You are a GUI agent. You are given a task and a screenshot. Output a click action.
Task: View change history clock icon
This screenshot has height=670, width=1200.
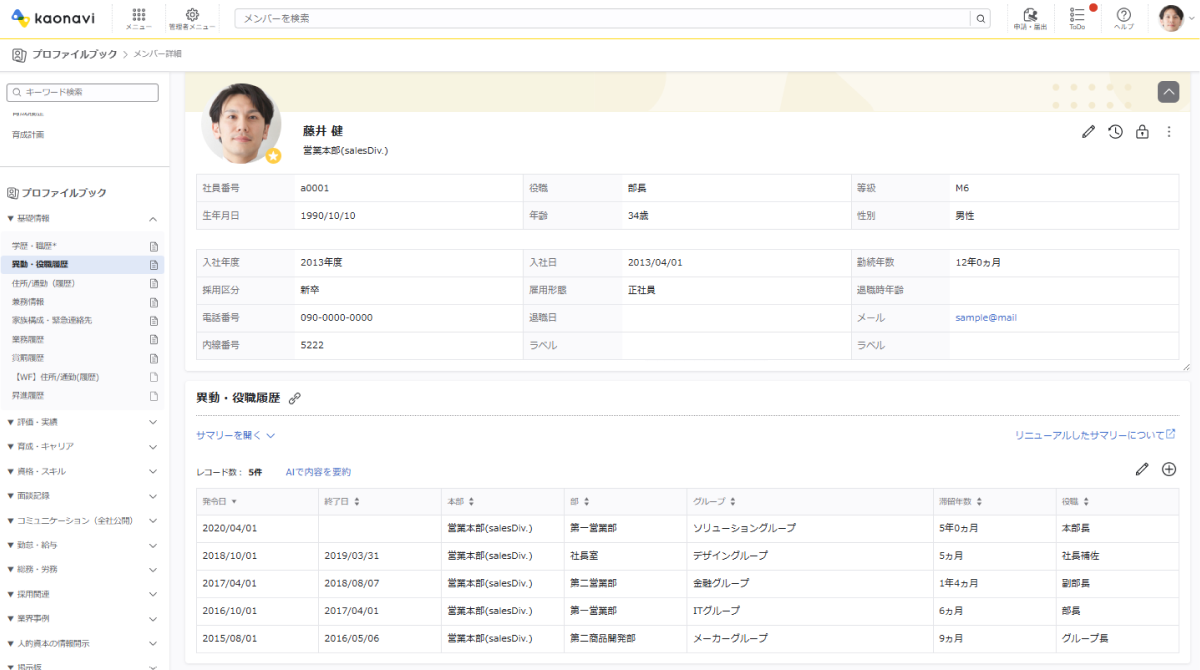point(1115,132)
